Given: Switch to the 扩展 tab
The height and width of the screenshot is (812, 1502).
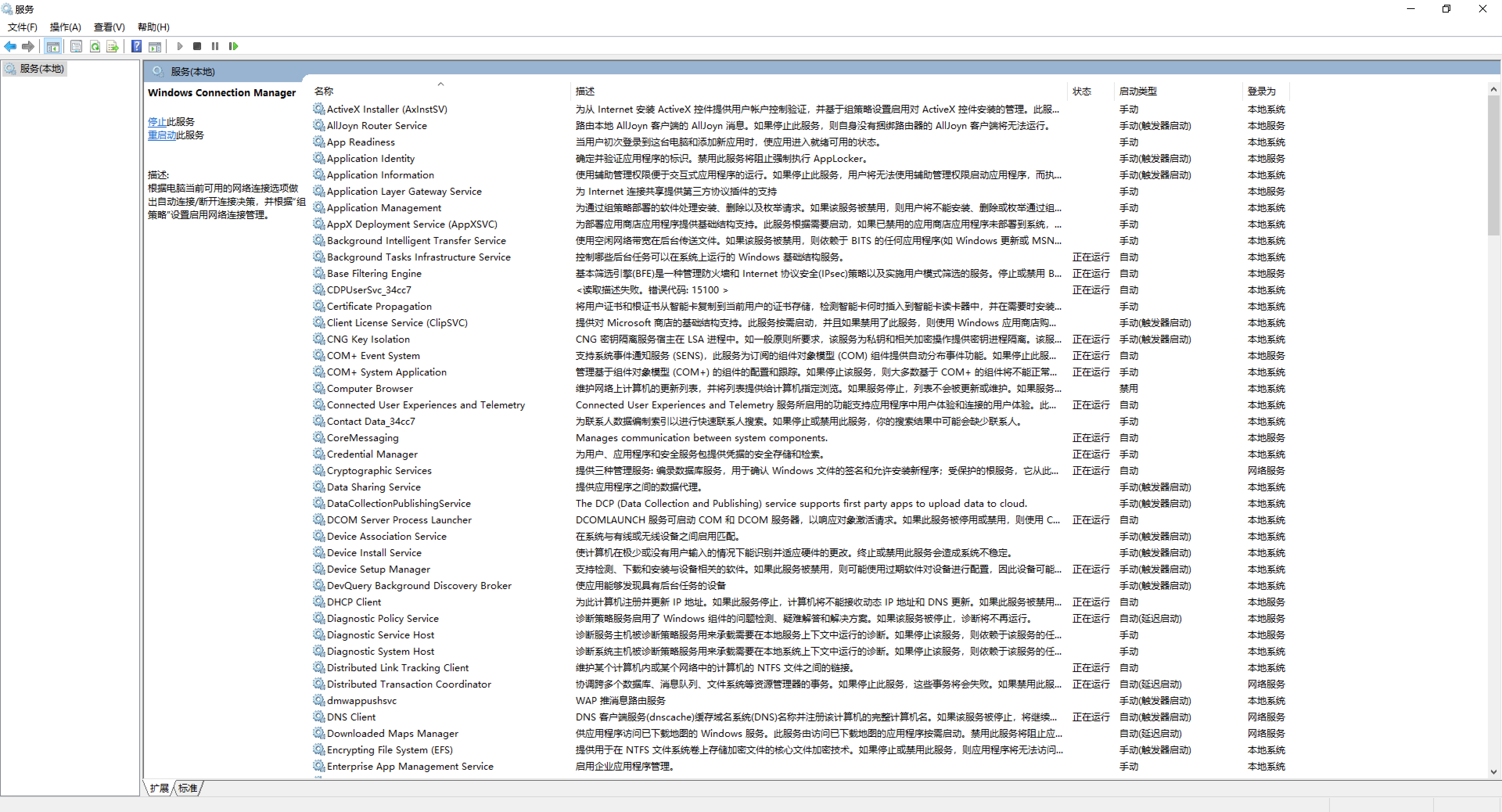Looking at the screenshot, I should 158,788.
